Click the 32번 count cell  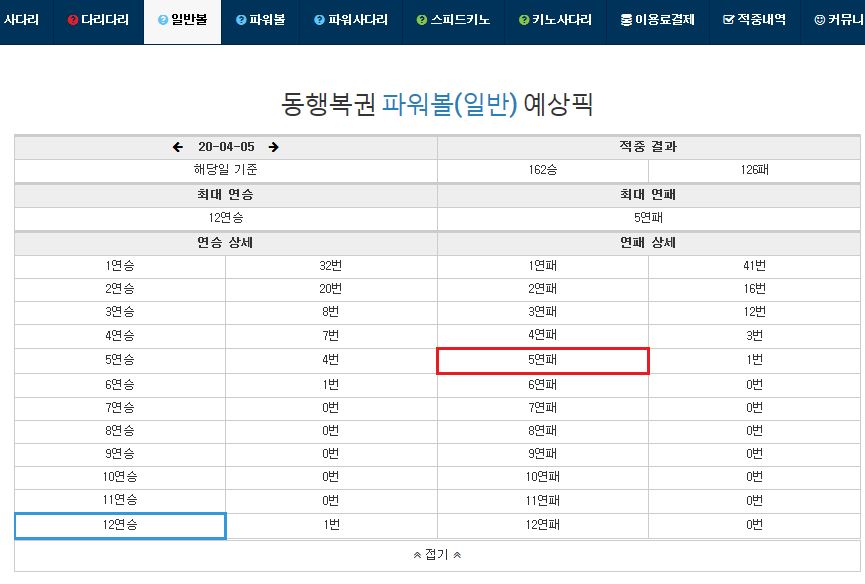click(x=330, y=266)
